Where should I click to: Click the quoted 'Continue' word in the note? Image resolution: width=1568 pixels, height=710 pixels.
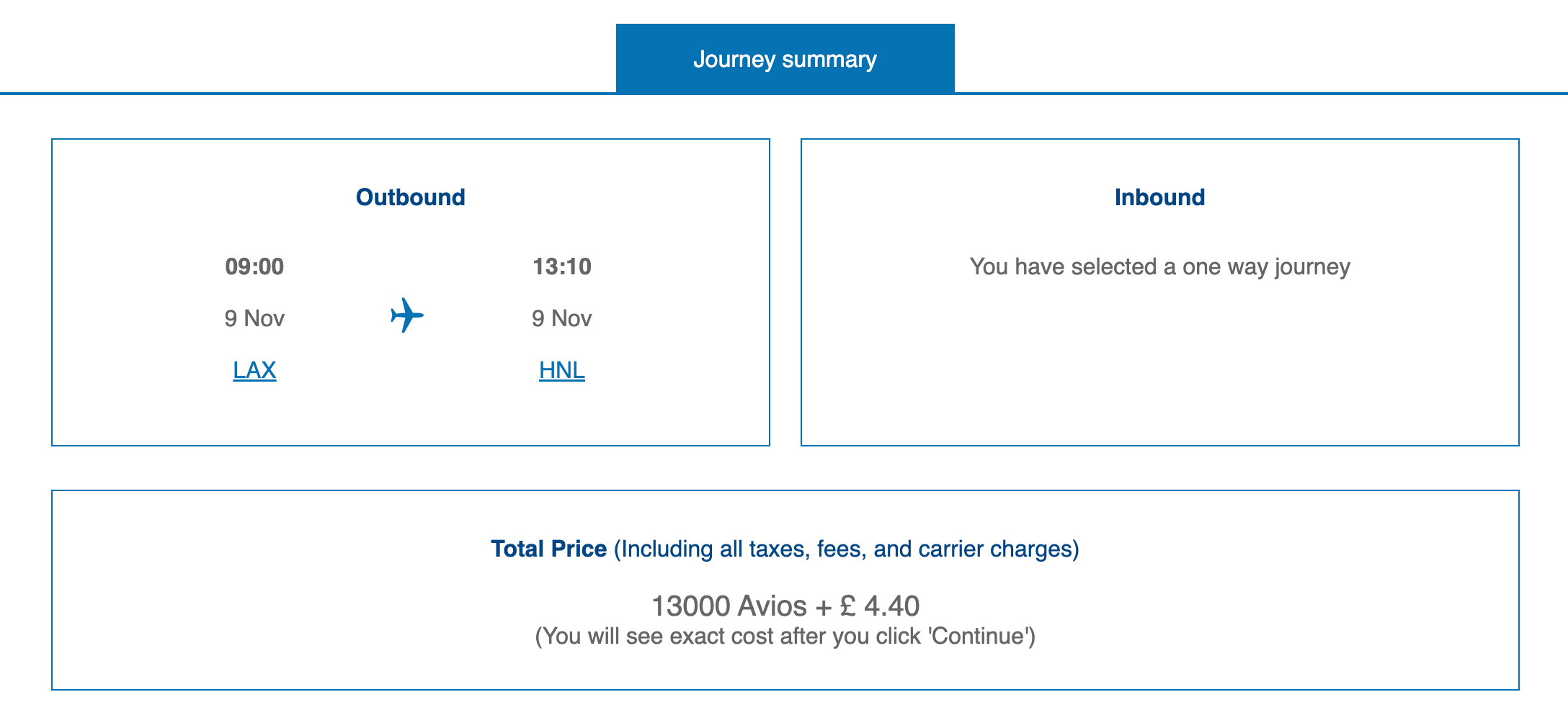[x=981, y=636]
